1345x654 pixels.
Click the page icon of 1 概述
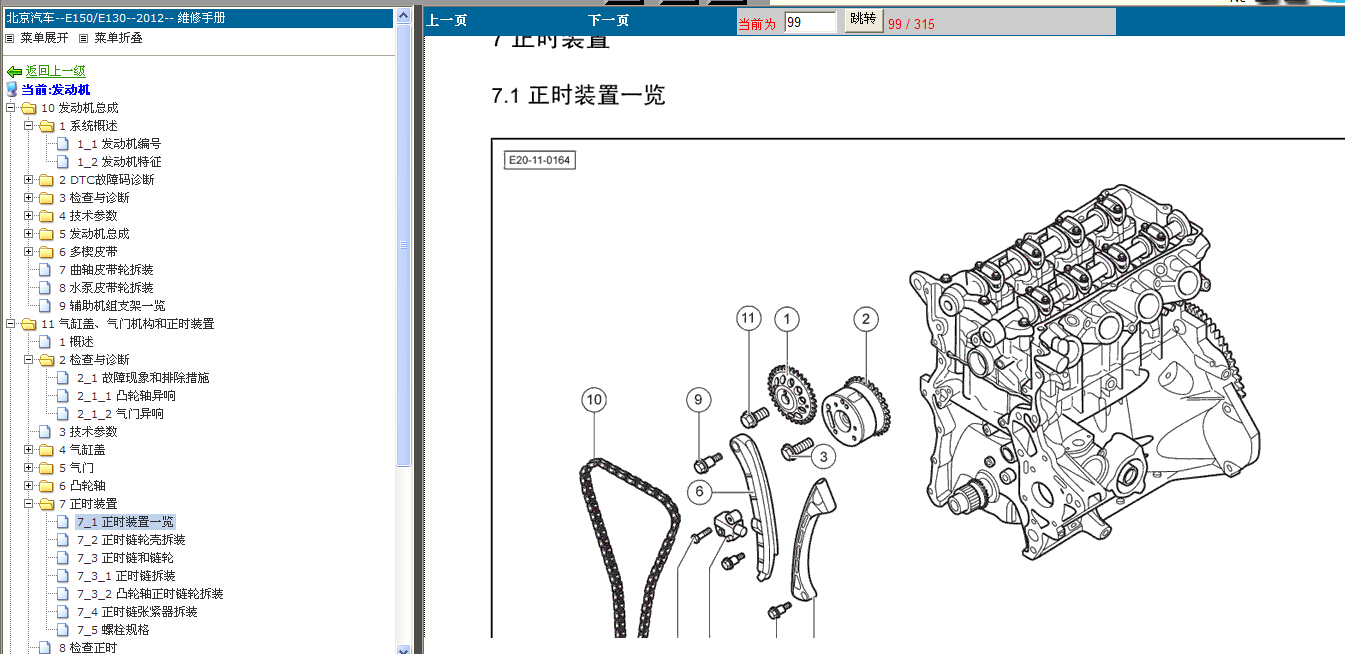point(45,342)
